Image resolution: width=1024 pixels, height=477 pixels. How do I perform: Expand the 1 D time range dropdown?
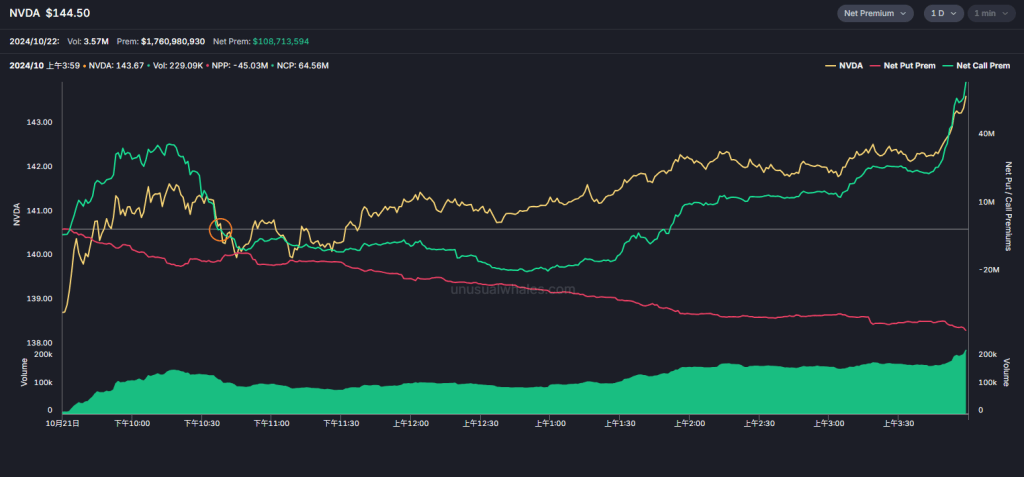[942, 13]
